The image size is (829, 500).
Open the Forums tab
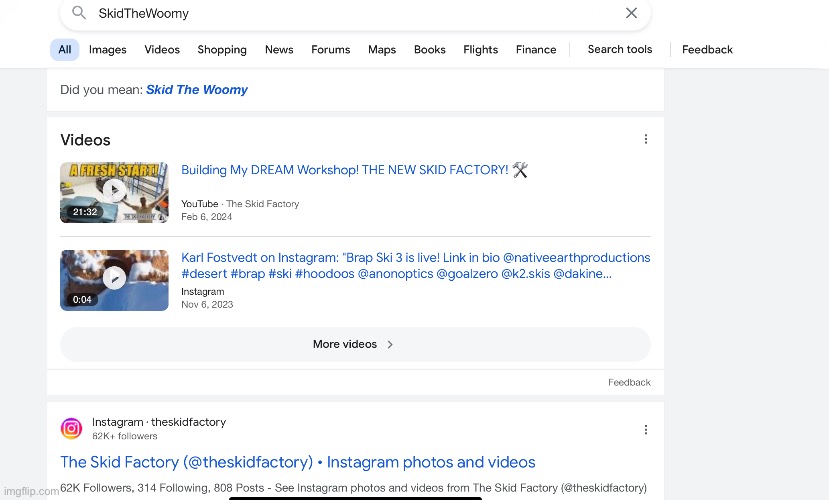tap(330, 49)
